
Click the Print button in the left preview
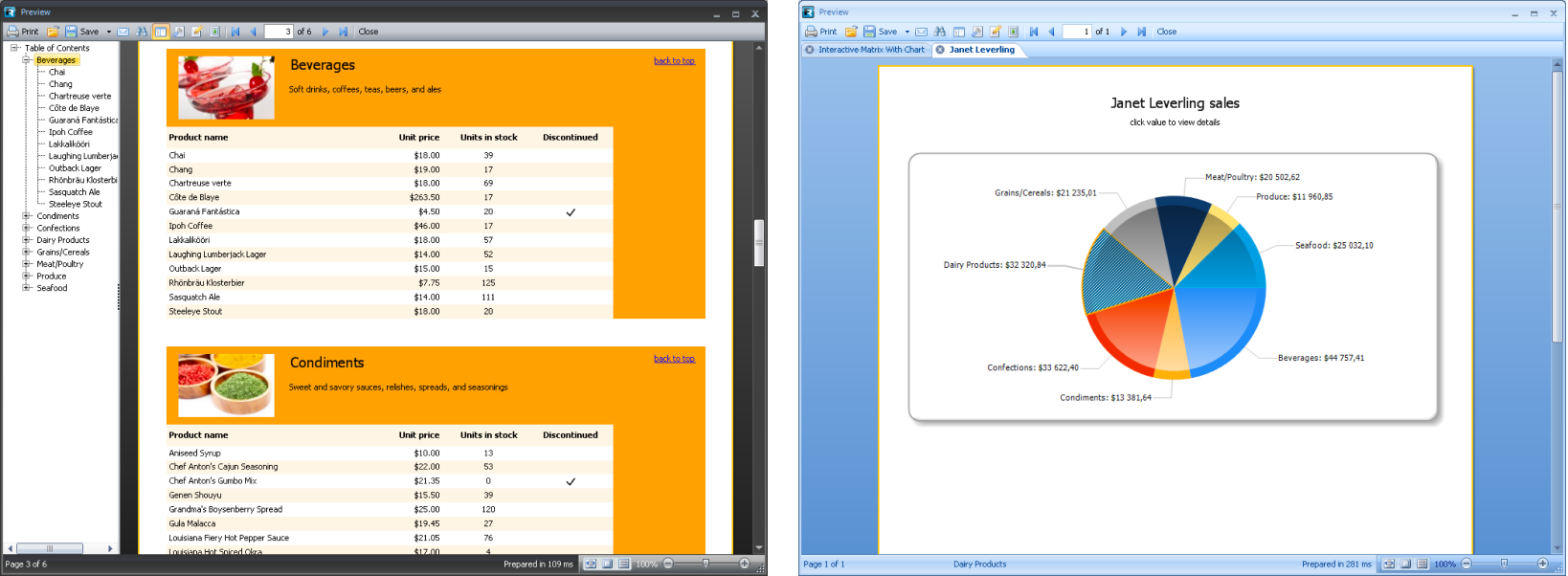click(x=23, y=32)
